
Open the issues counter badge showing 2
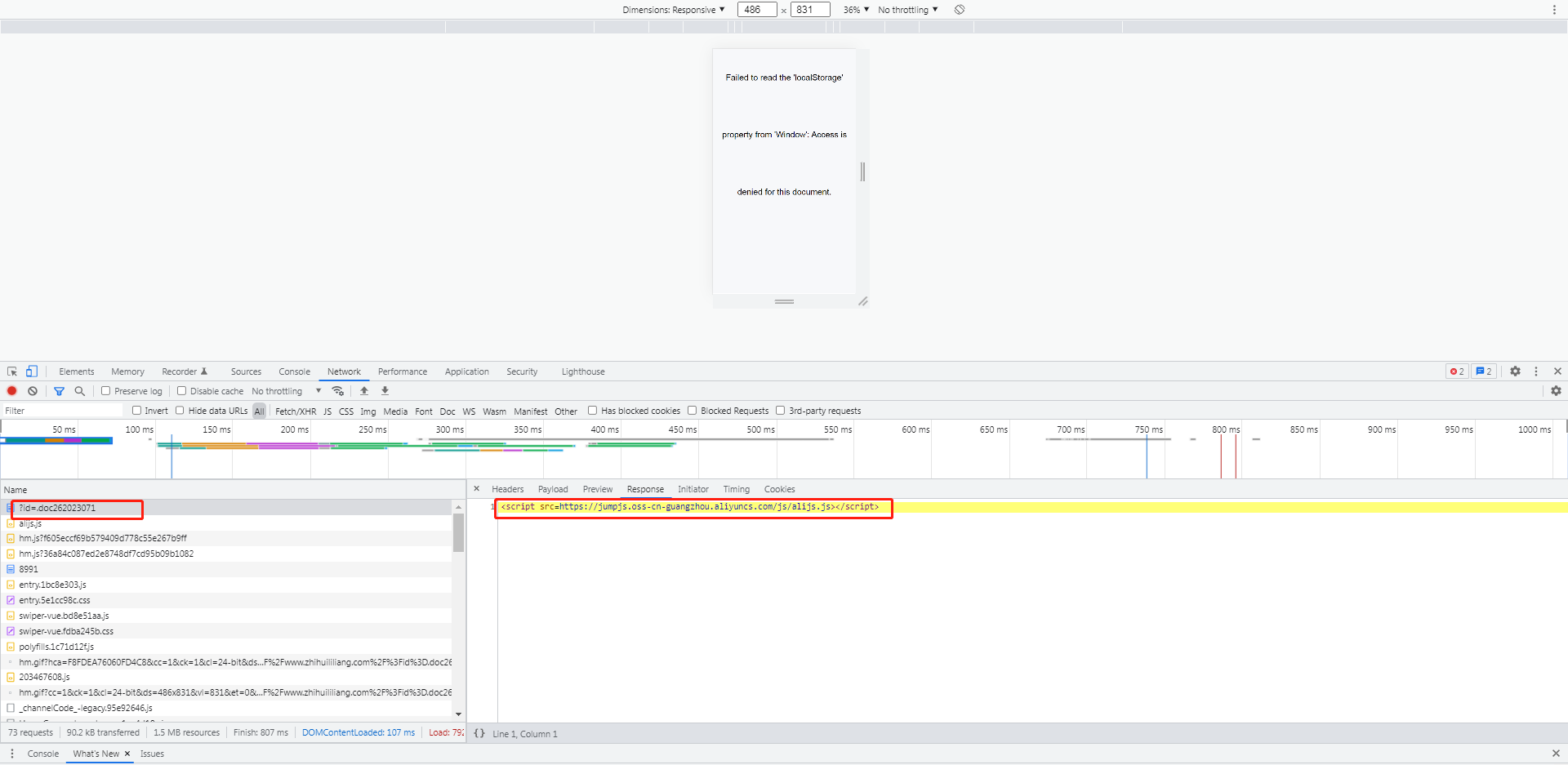click(x=1484, y=371)
